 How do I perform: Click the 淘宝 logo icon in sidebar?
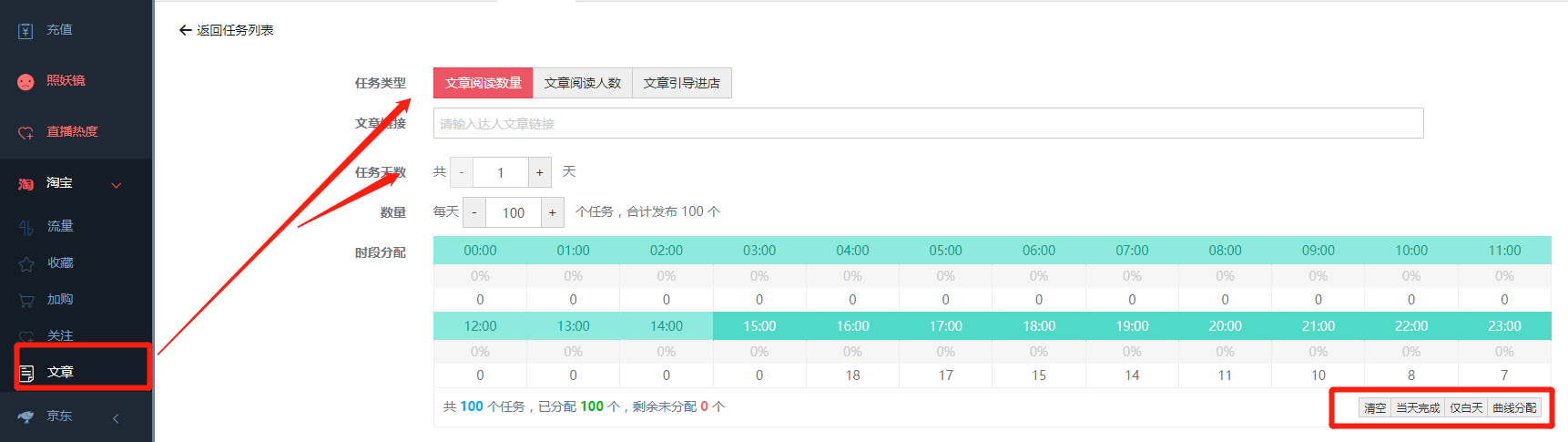[x=25, y=184]
